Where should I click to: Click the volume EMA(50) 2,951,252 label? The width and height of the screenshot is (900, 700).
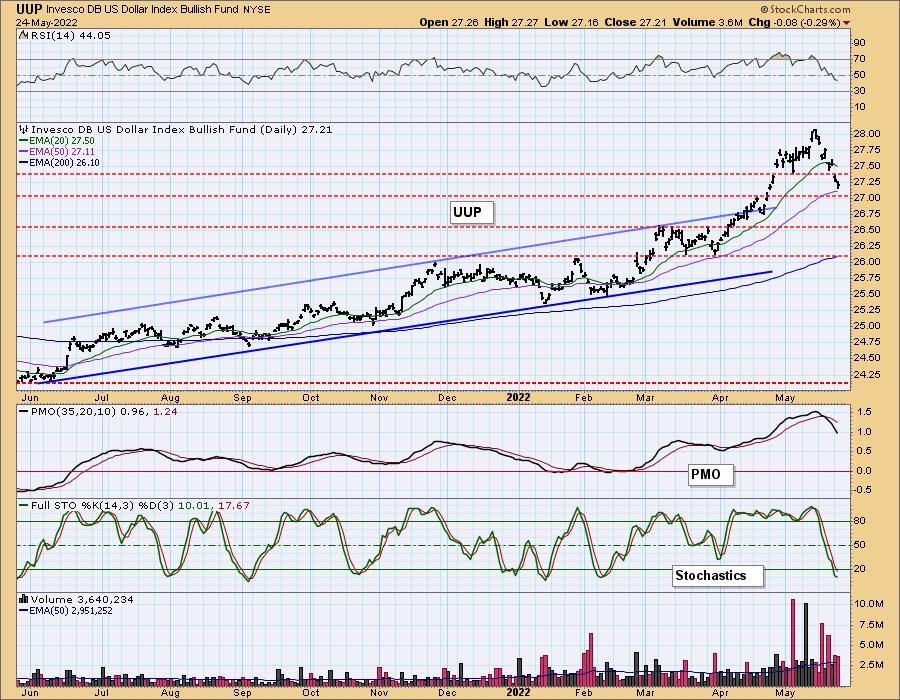pos(71,610)
